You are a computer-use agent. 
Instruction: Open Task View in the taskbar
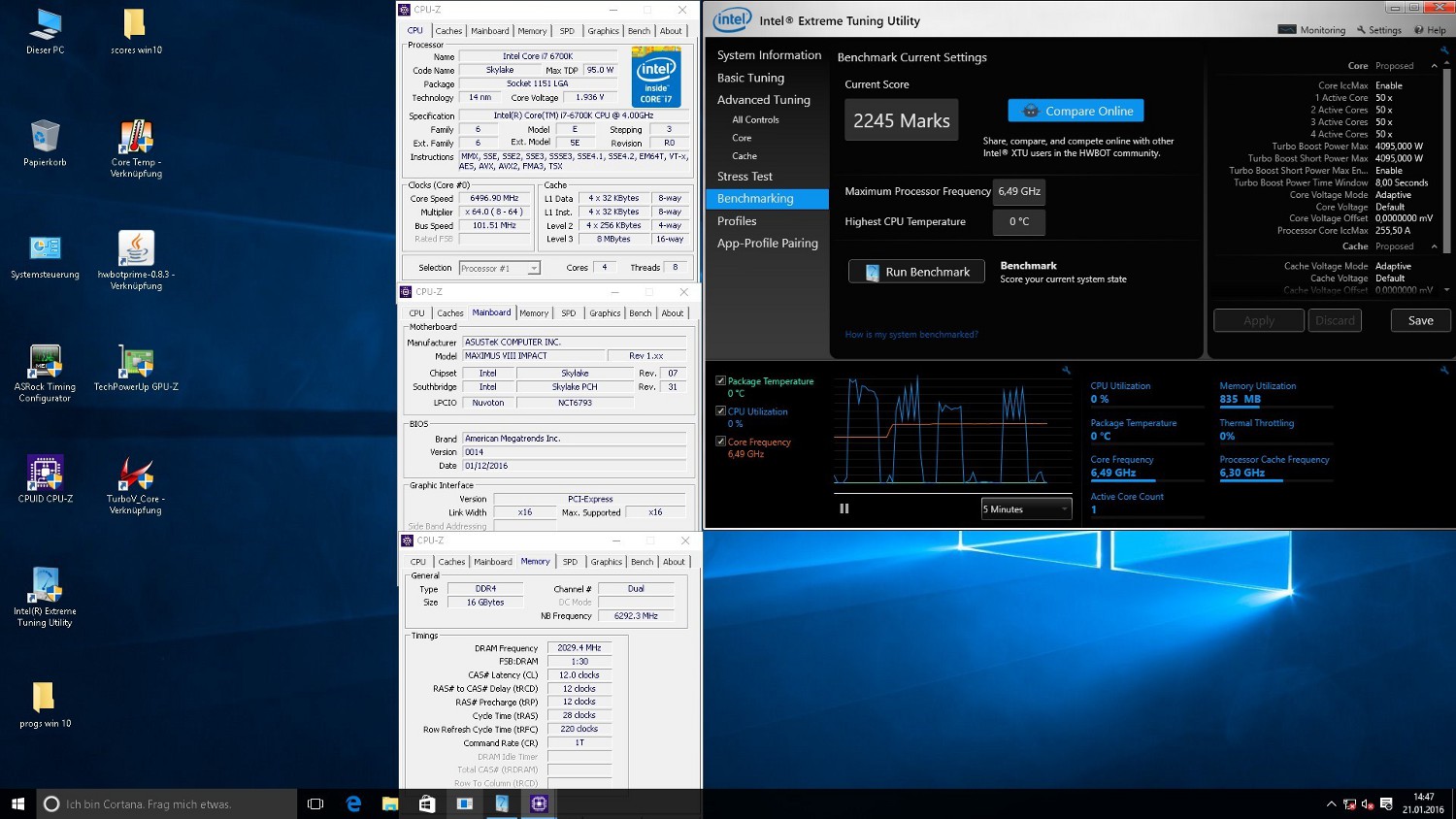315,803
